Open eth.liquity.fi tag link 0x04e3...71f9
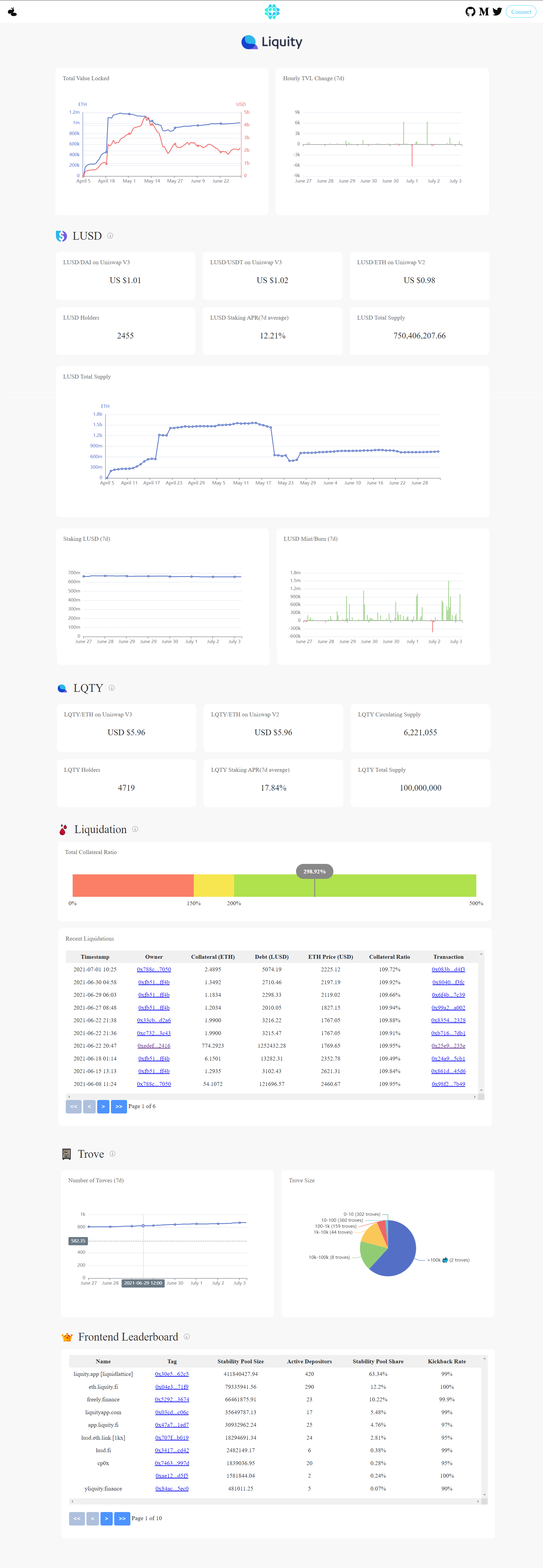 [x=172, y=1387]
